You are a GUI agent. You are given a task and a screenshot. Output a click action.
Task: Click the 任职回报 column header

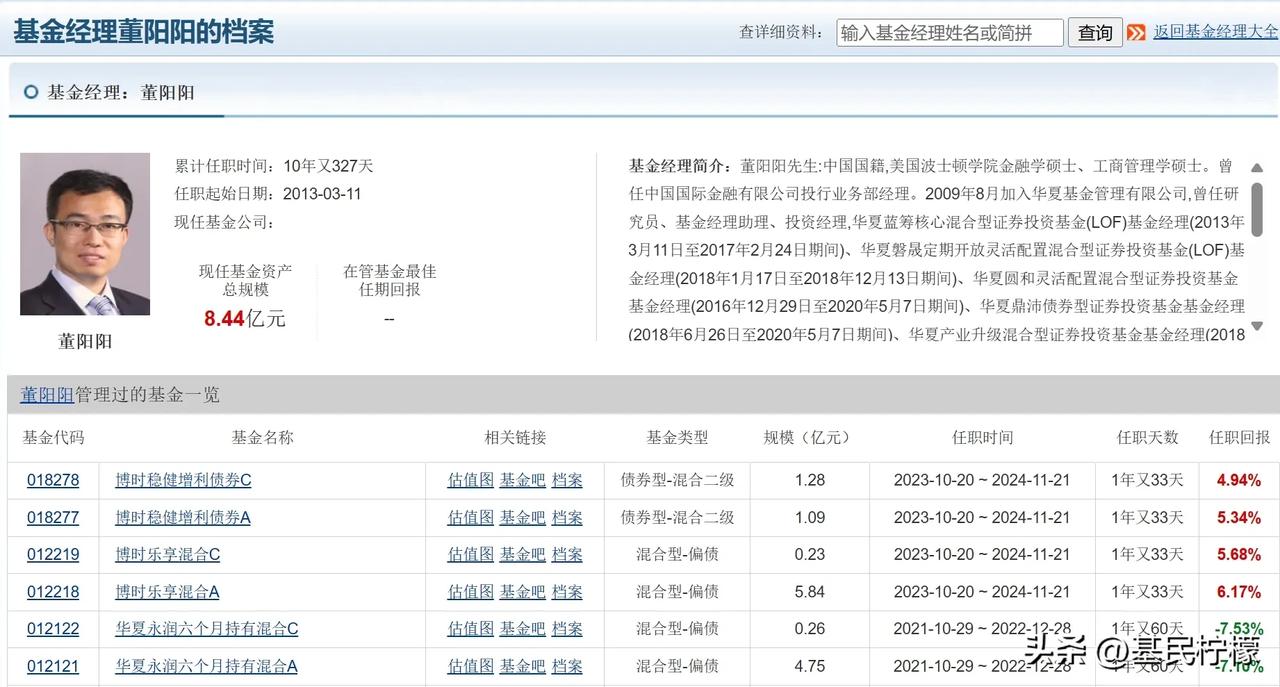tap(1239, 438)
